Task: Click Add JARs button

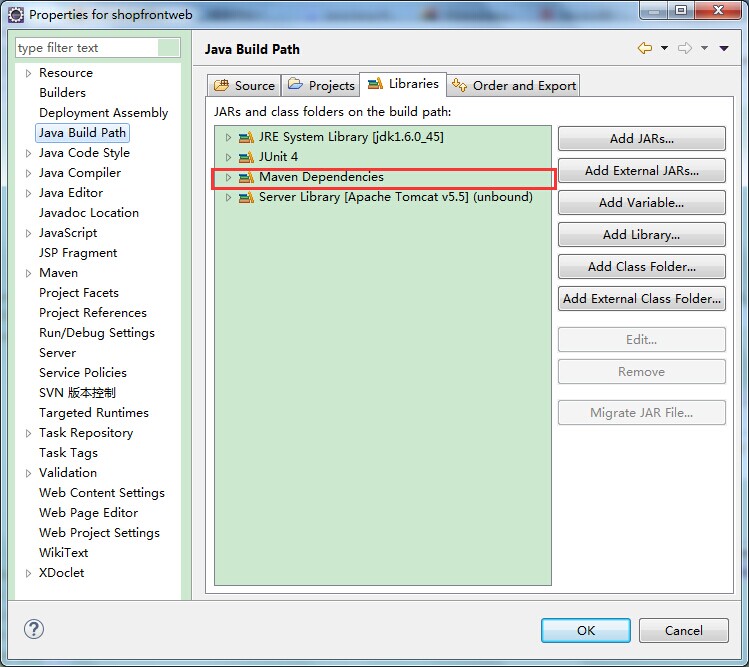Action: (x=642, y=139)
